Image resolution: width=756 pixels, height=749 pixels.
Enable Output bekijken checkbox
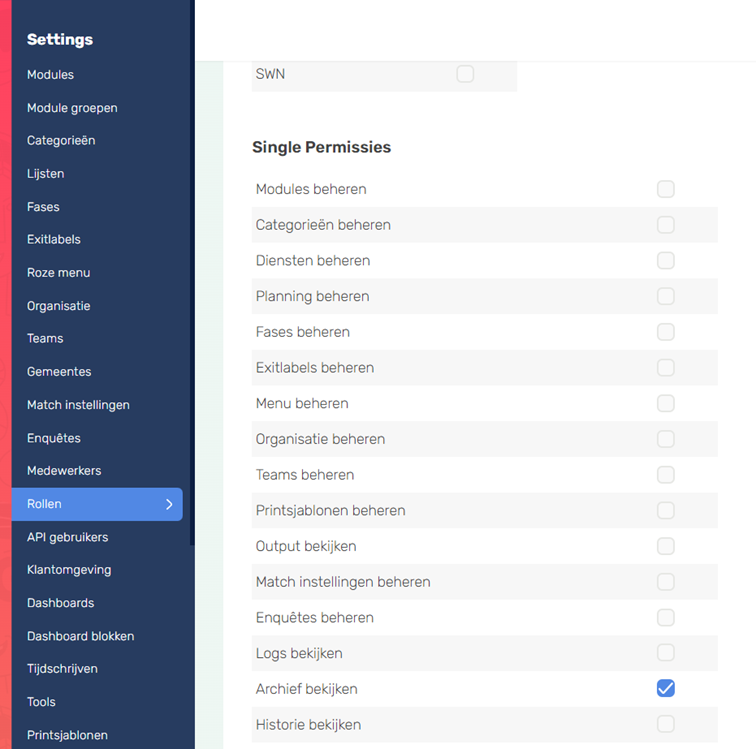point(665,546)
